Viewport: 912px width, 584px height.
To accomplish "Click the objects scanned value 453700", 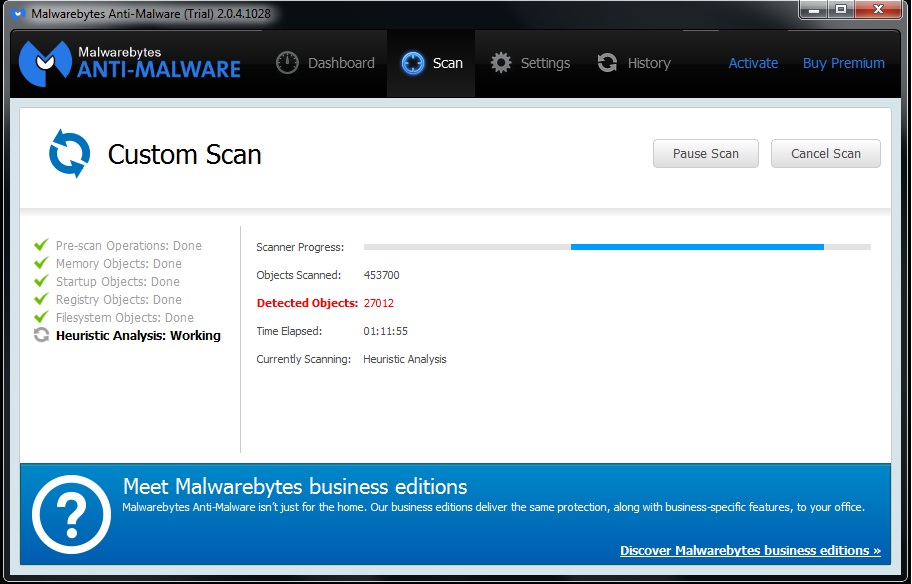I will 382,275.
